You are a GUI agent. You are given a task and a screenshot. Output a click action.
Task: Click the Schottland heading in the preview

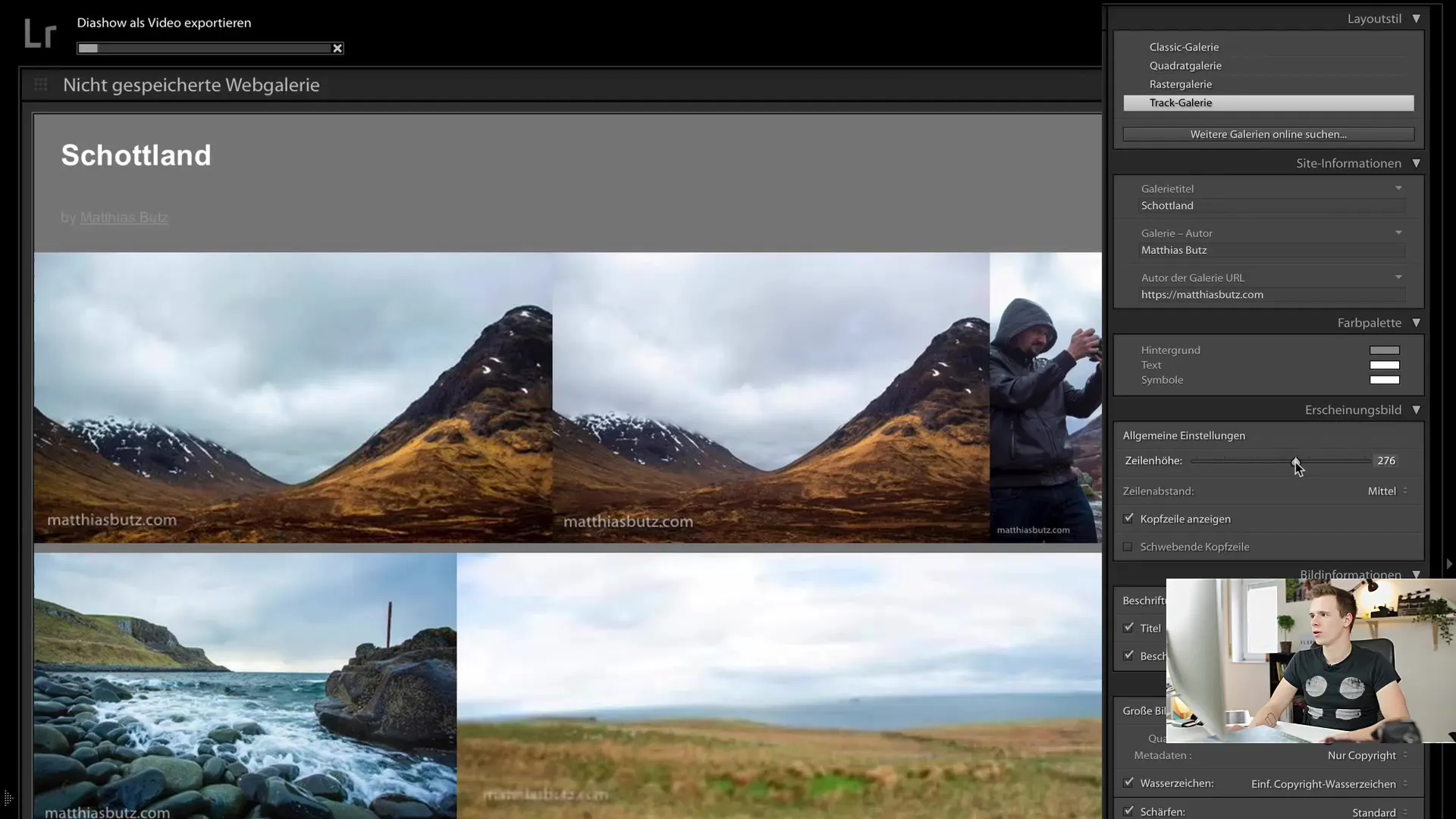tap(136, 155)
